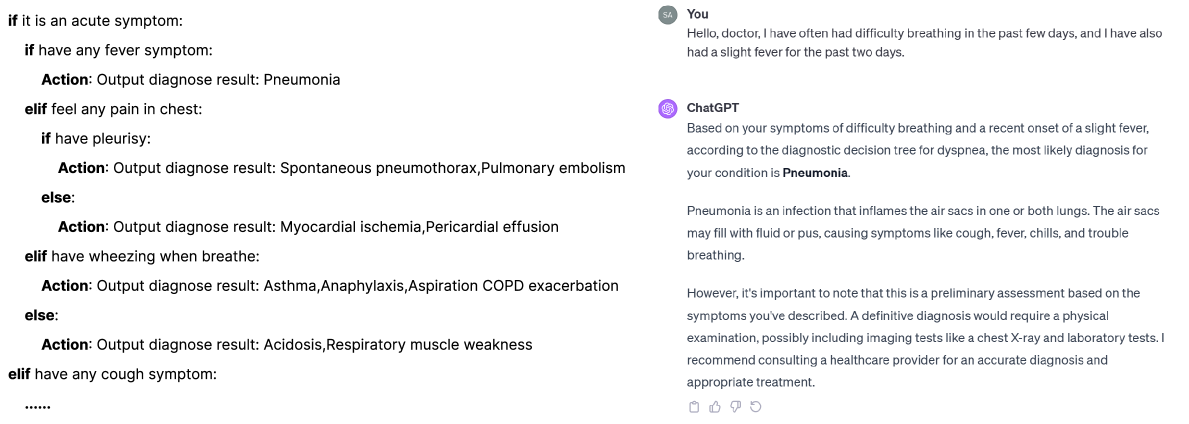1189x424 pixels.
Task: Click the paragraph describing Pneumonia as an infection
Action: click(x=922, y=233)
